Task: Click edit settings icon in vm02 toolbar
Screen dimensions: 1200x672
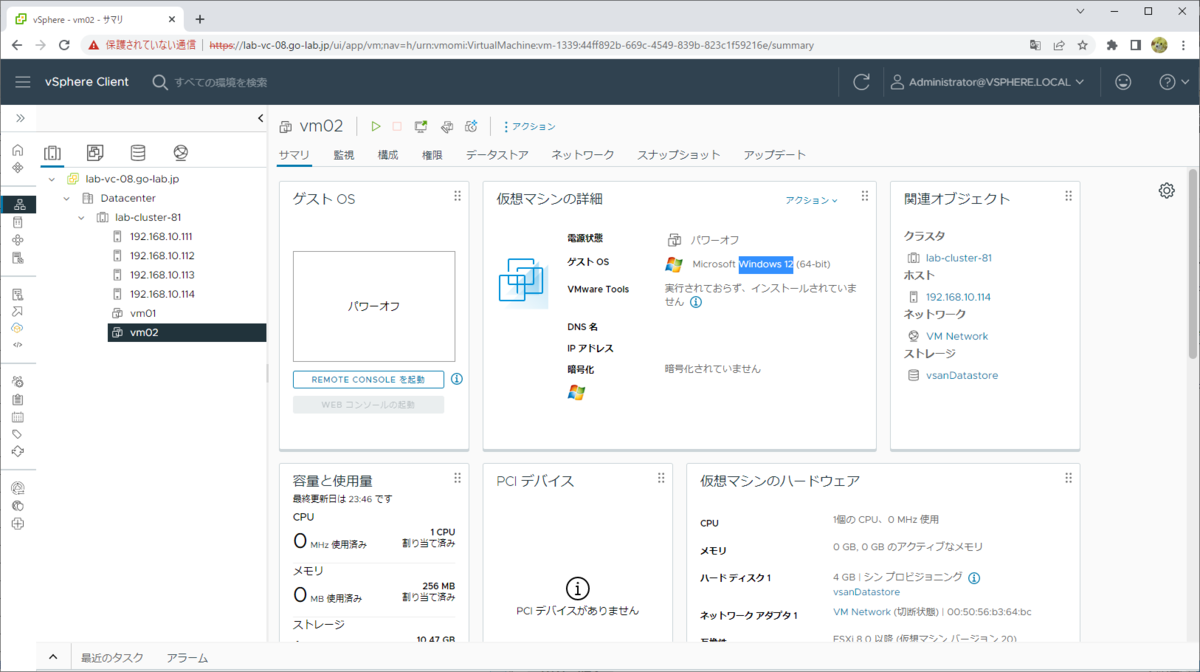Action: [x=447, y=127]
